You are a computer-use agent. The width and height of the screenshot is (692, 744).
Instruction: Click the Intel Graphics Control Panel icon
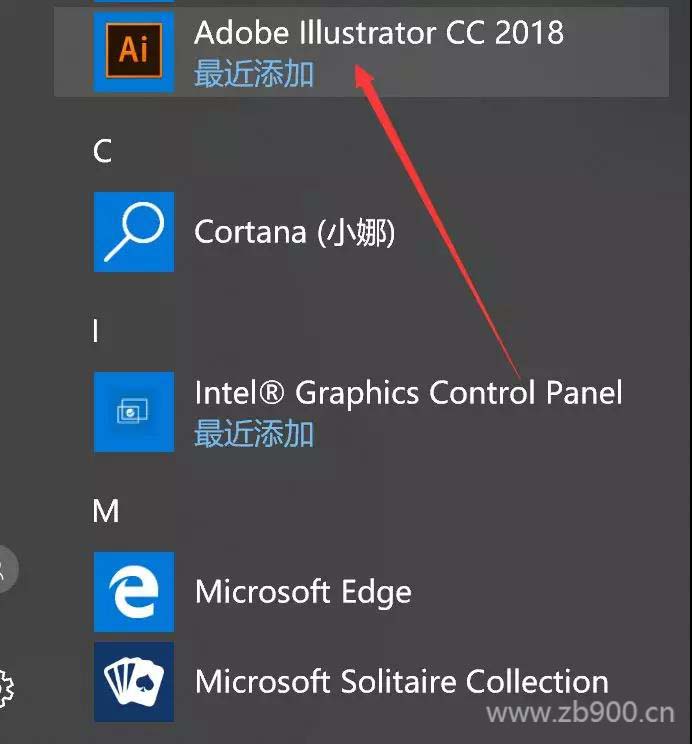tap(133, 411)
